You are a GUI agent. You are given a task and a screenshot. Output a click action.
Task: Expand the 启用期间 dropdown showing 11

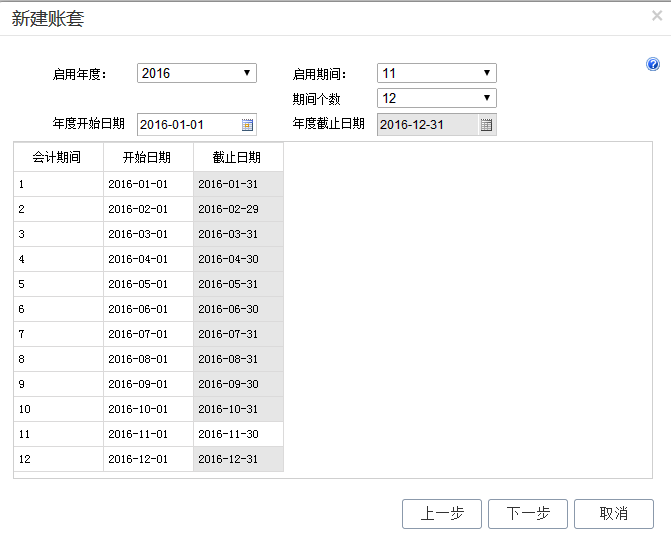[436, 73]
